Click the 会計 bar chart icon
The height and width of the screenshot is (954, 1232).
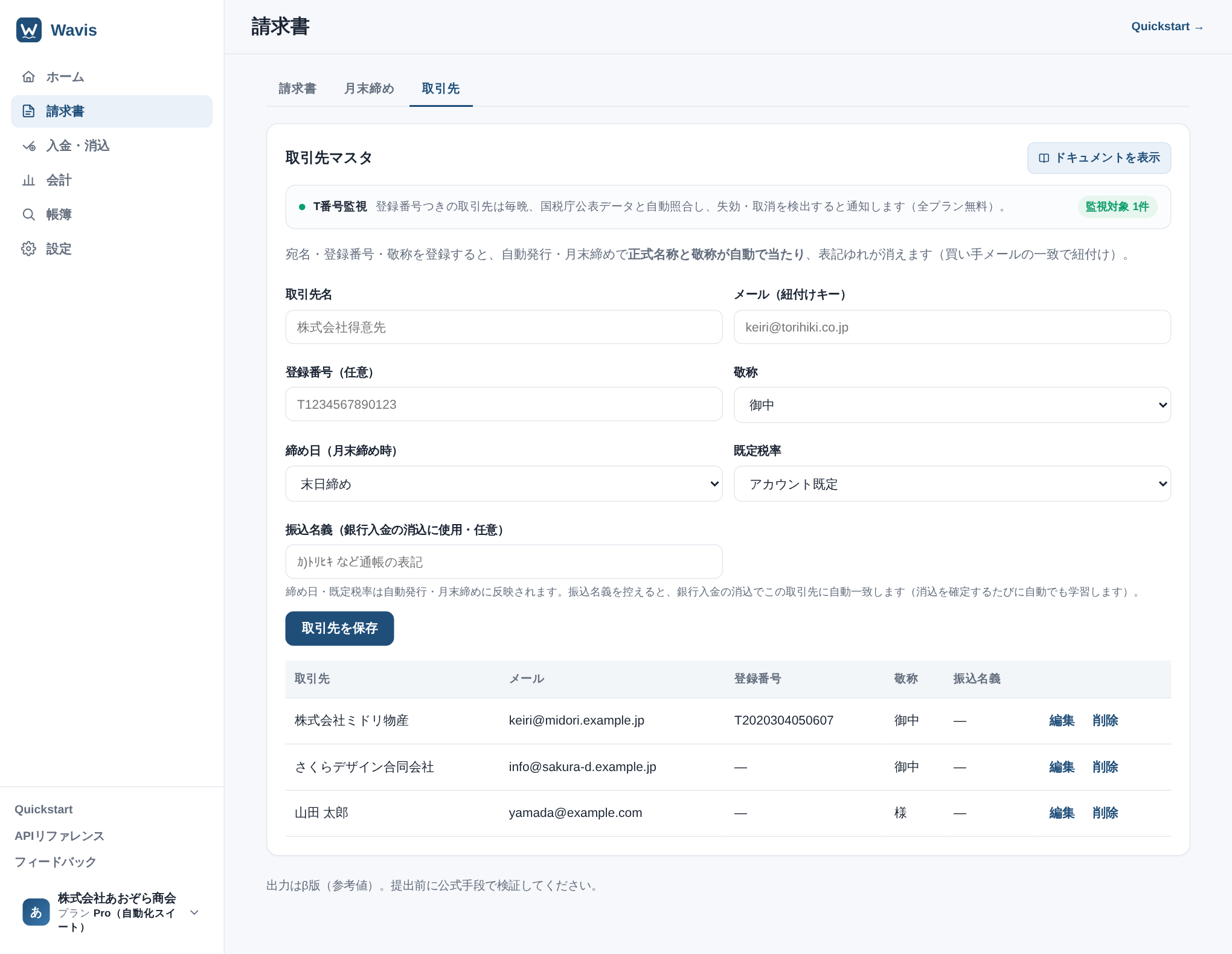point(28,180)
